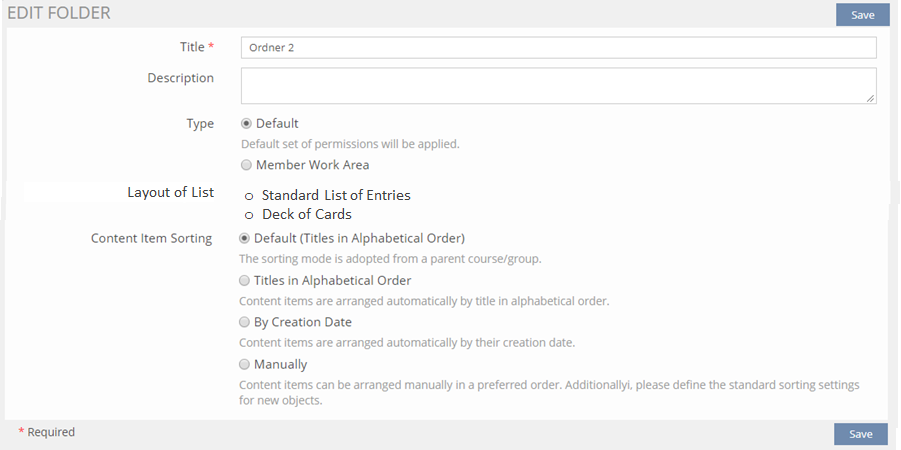Choose Standard List of Entries layout

click(x=249, y=196)
